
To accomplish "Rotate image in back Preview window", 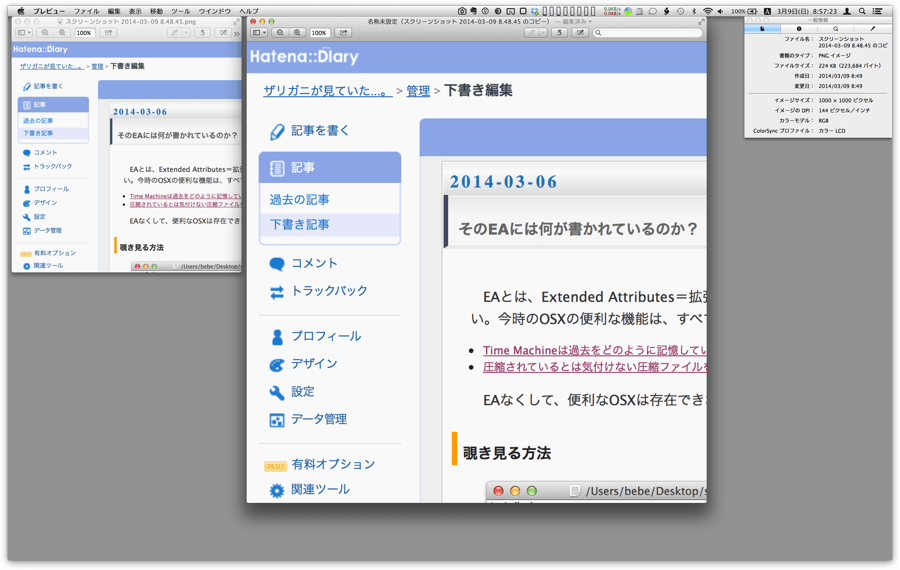I will tap(202, 33).
